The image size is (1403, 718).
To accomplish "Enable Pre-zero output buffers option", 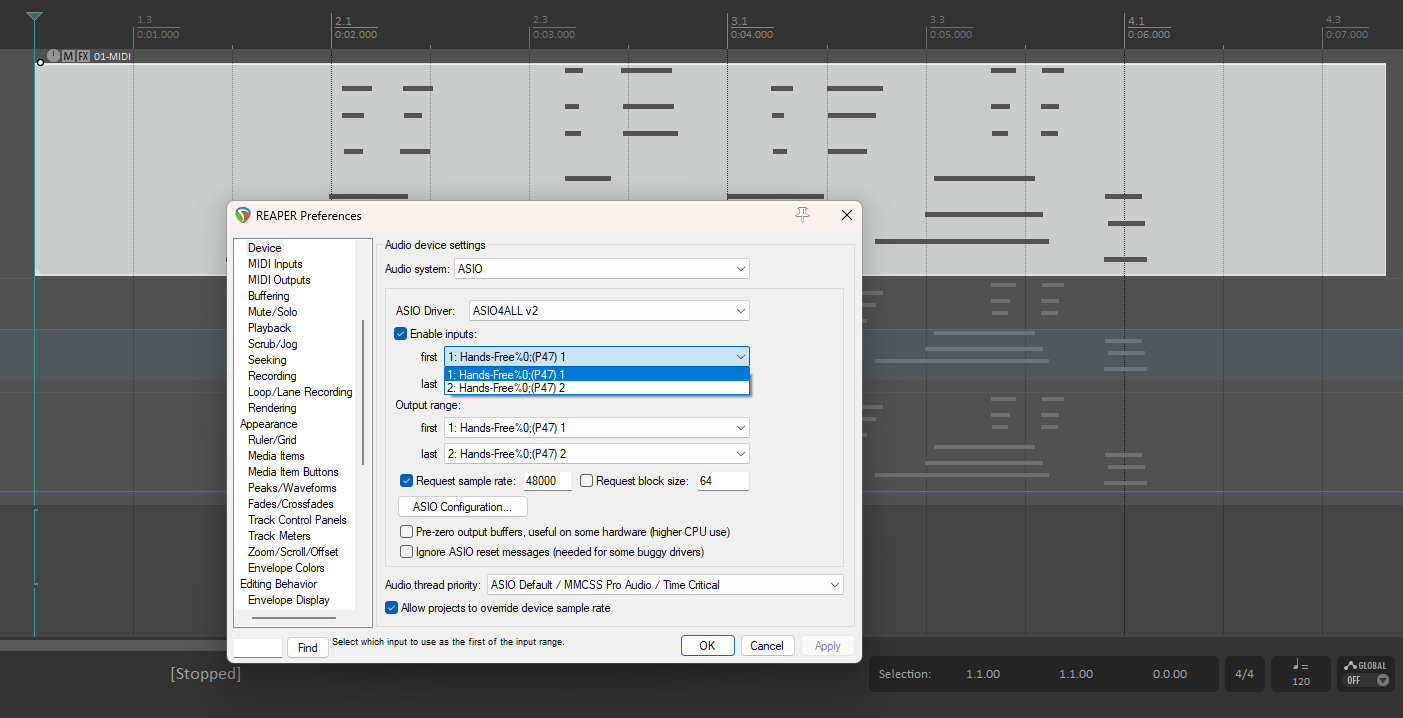I will (x=407, y=532).
